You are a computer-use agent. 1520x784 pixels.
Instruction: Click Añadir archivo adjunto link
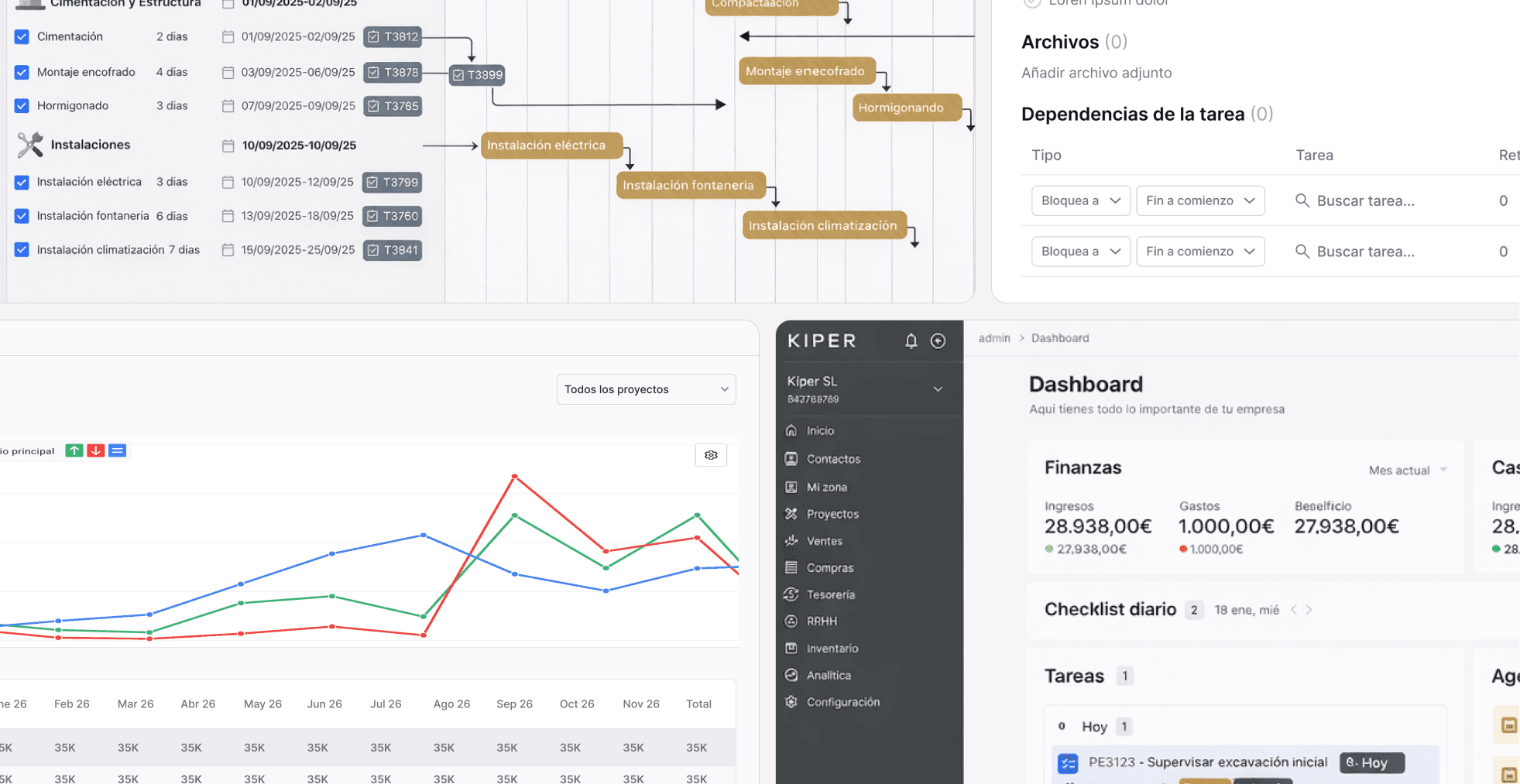coord(1096,73)
